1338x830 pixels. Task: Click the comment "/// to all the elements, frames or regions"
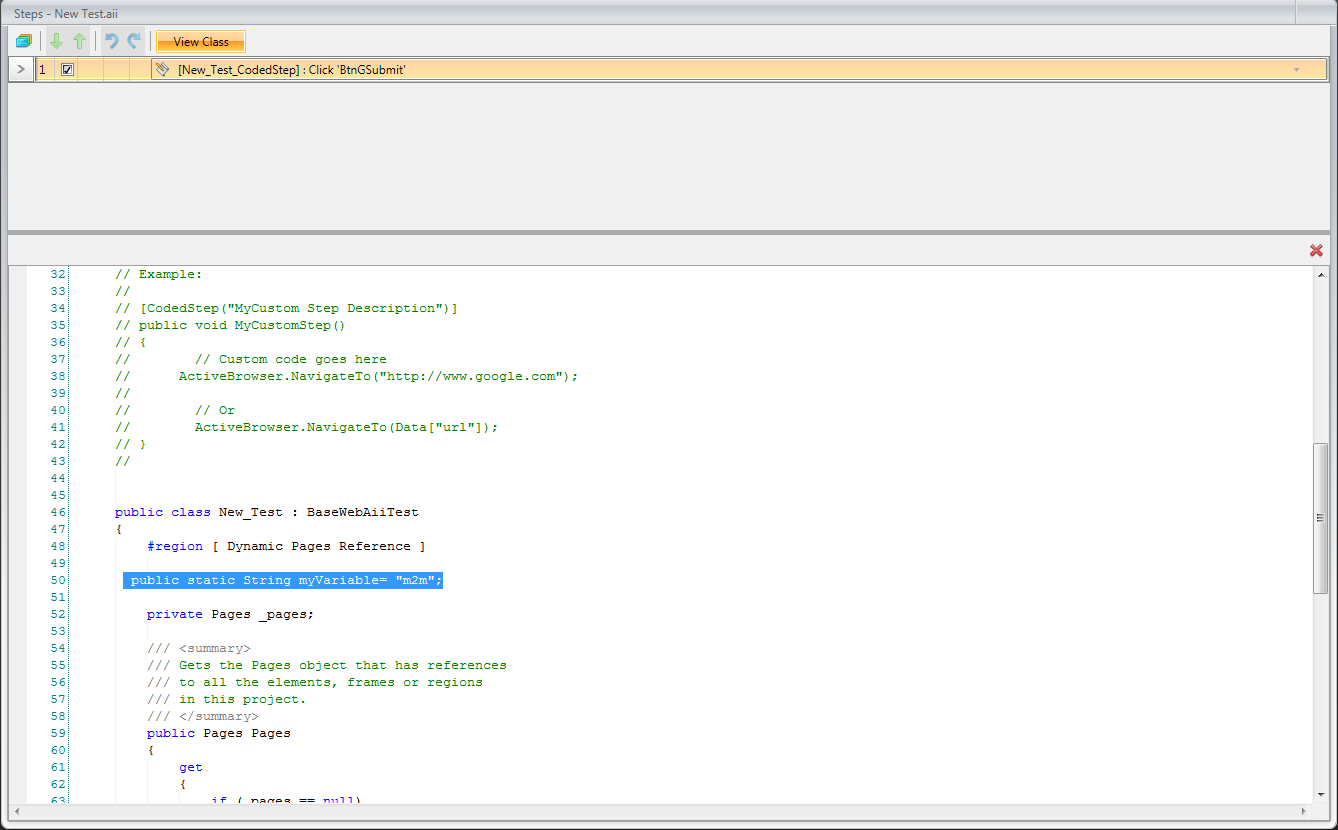315,682
